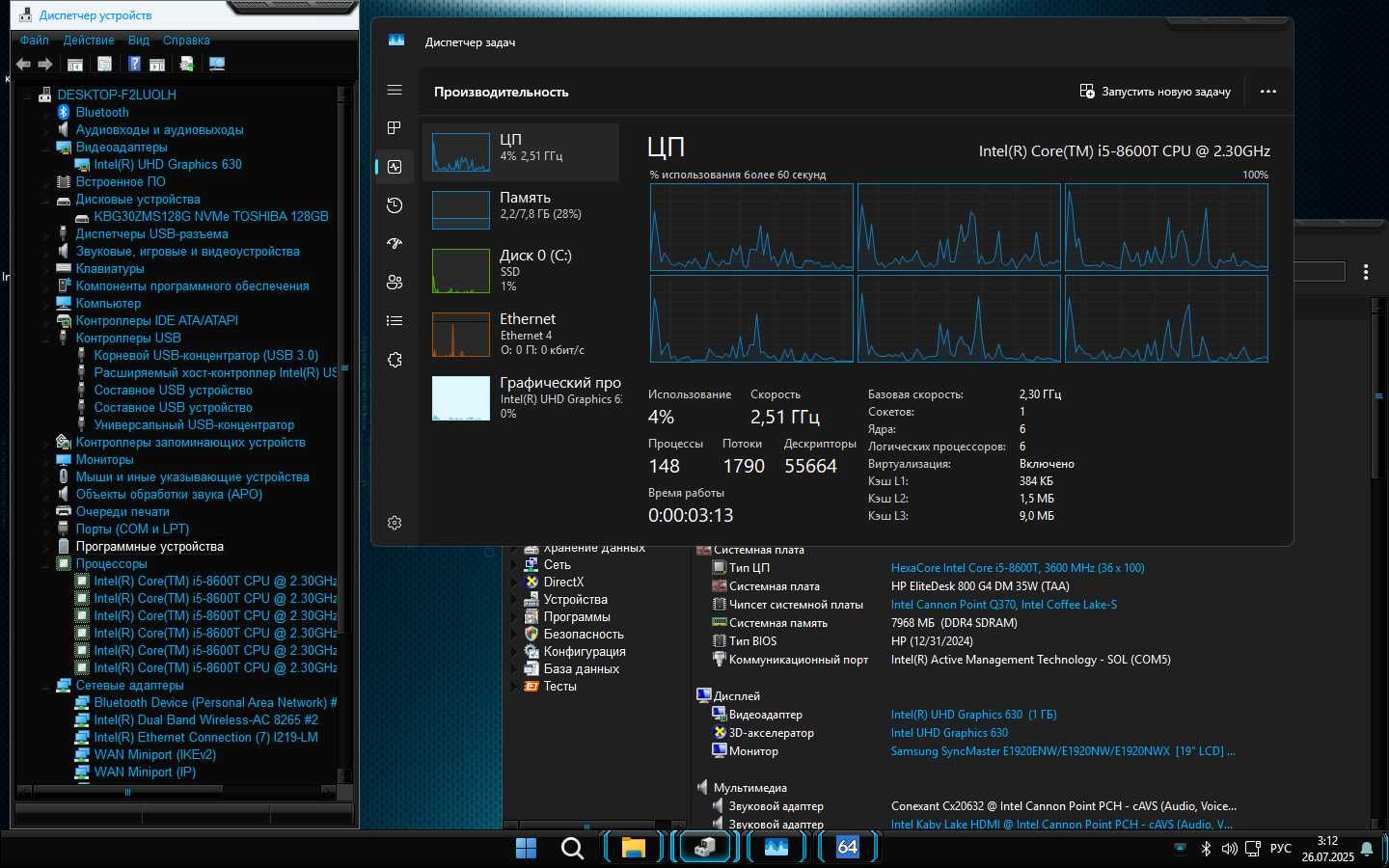Viewport: 1389px width, 868px height.
Task: Open the Details list icon in Task Manager
Action: [395, 321]
